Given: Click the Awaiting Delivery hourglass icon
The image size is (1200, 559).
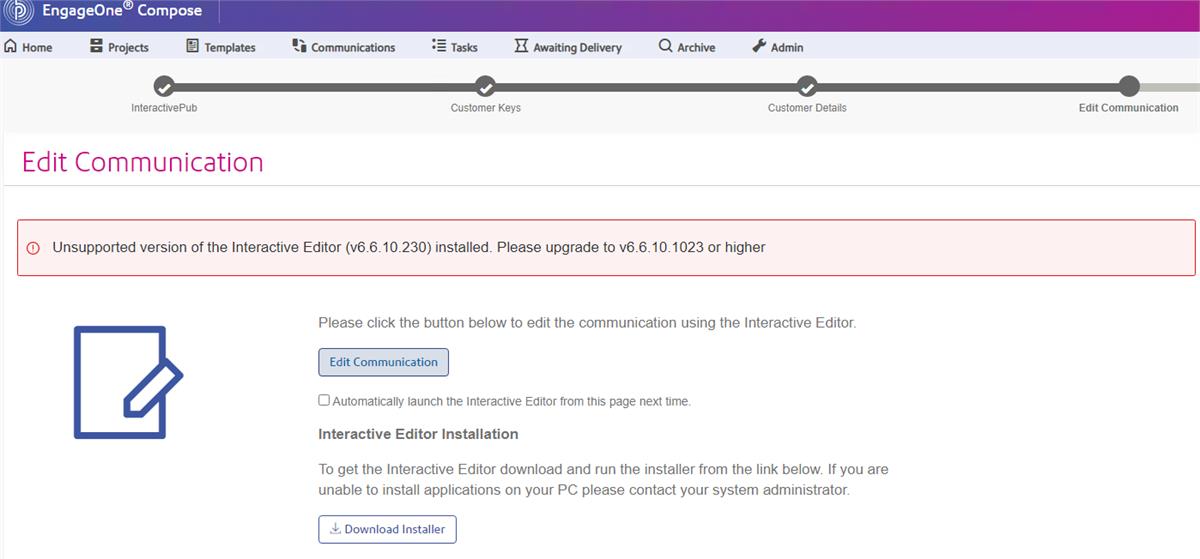Looking at the screenshot, I should (x=521, y=46).
